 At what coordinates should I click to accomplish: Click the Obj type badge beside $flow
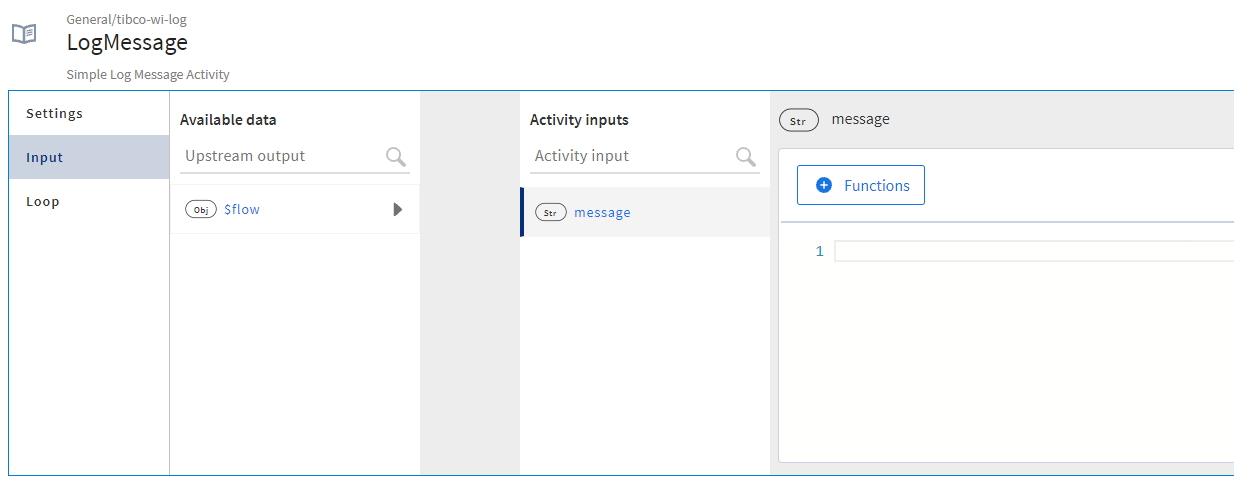coord(201,210)
